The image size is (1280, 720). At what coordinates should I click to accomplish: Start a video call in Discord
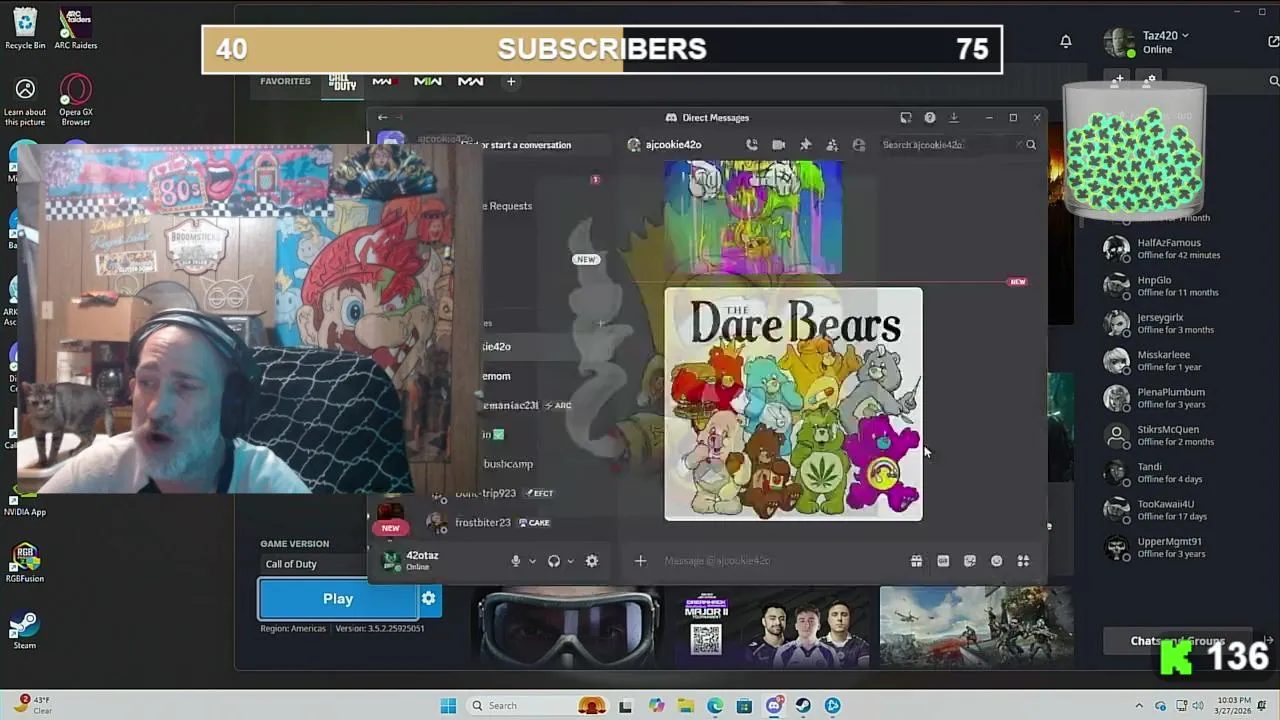[x=779, y=145]
